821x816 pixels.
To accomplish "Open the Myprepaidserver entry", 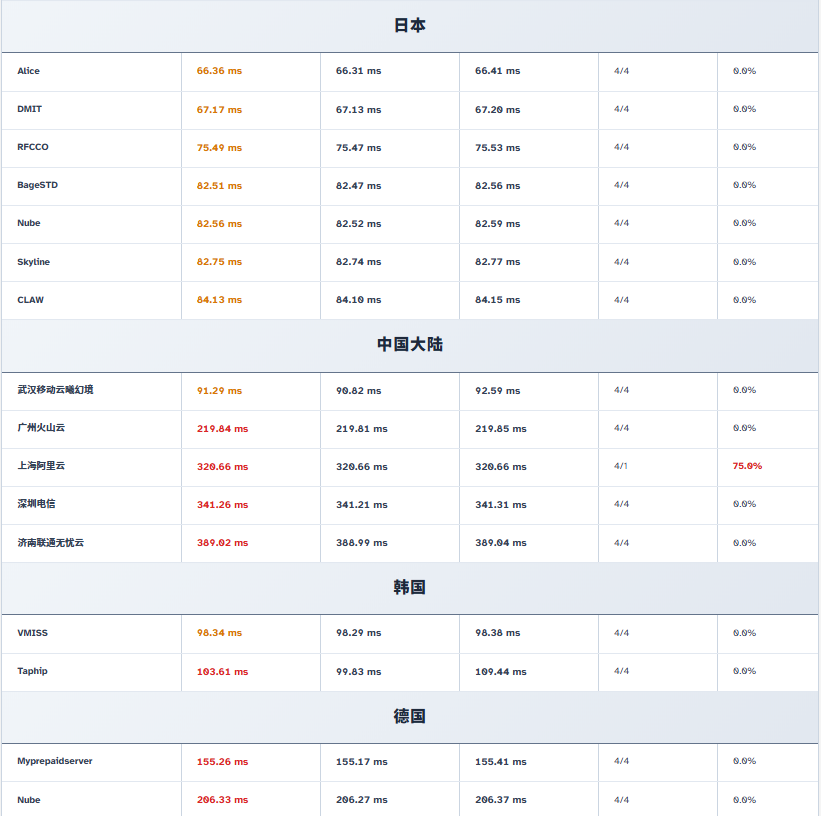I will 55,761.
